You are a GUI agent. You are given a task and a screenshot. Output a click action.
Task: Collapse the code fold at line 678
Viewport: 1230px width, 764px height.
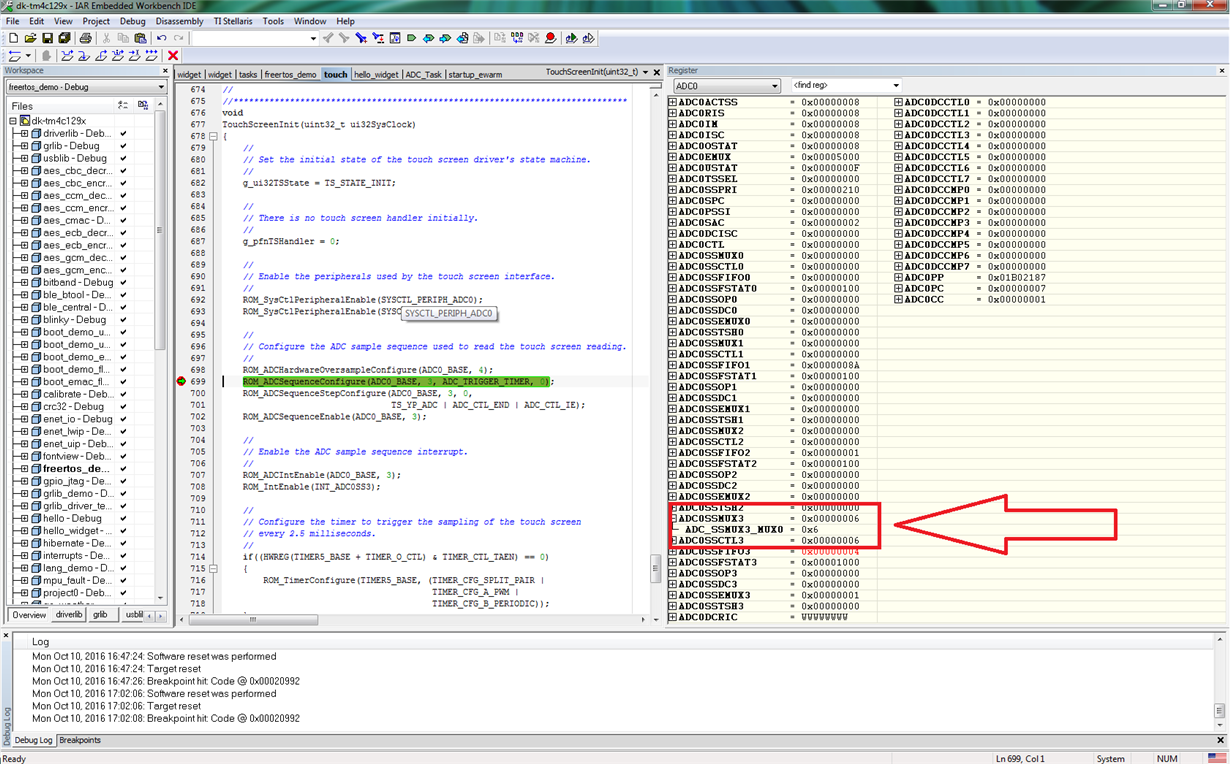point(213,137)
